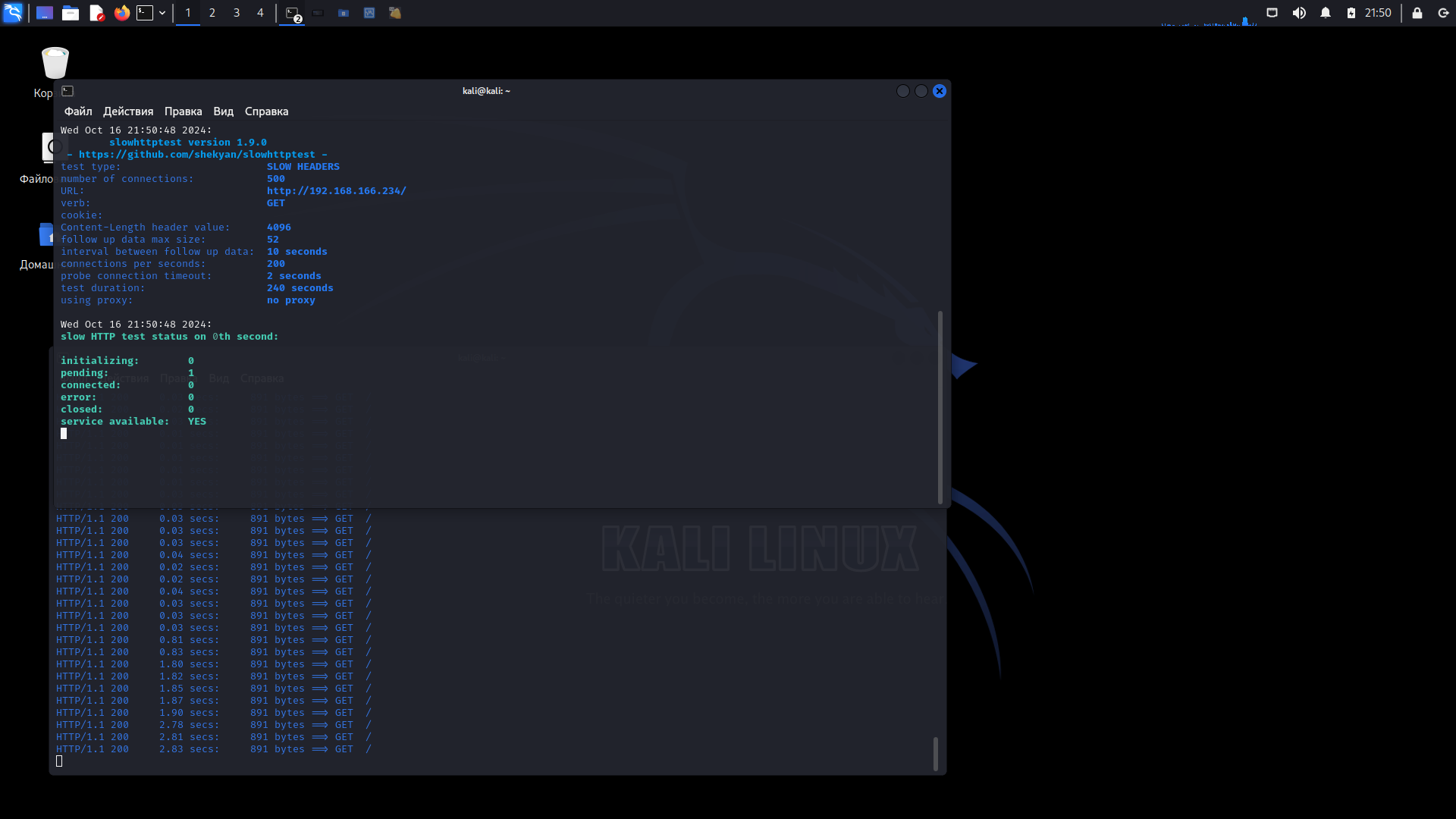Viewport: 1456px width, 819px height.
Task: Click workspace switcher button number 4
Action: pyautogui.click(x=259, y=13)
